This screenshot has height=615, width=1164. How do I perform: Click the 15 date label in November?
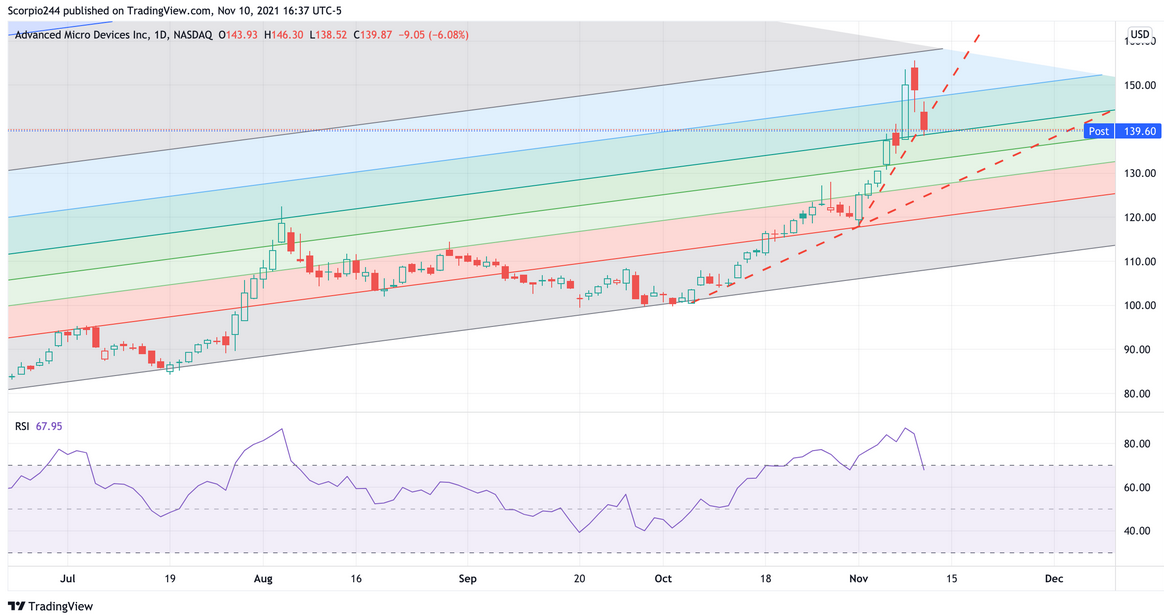click(951, 579)
